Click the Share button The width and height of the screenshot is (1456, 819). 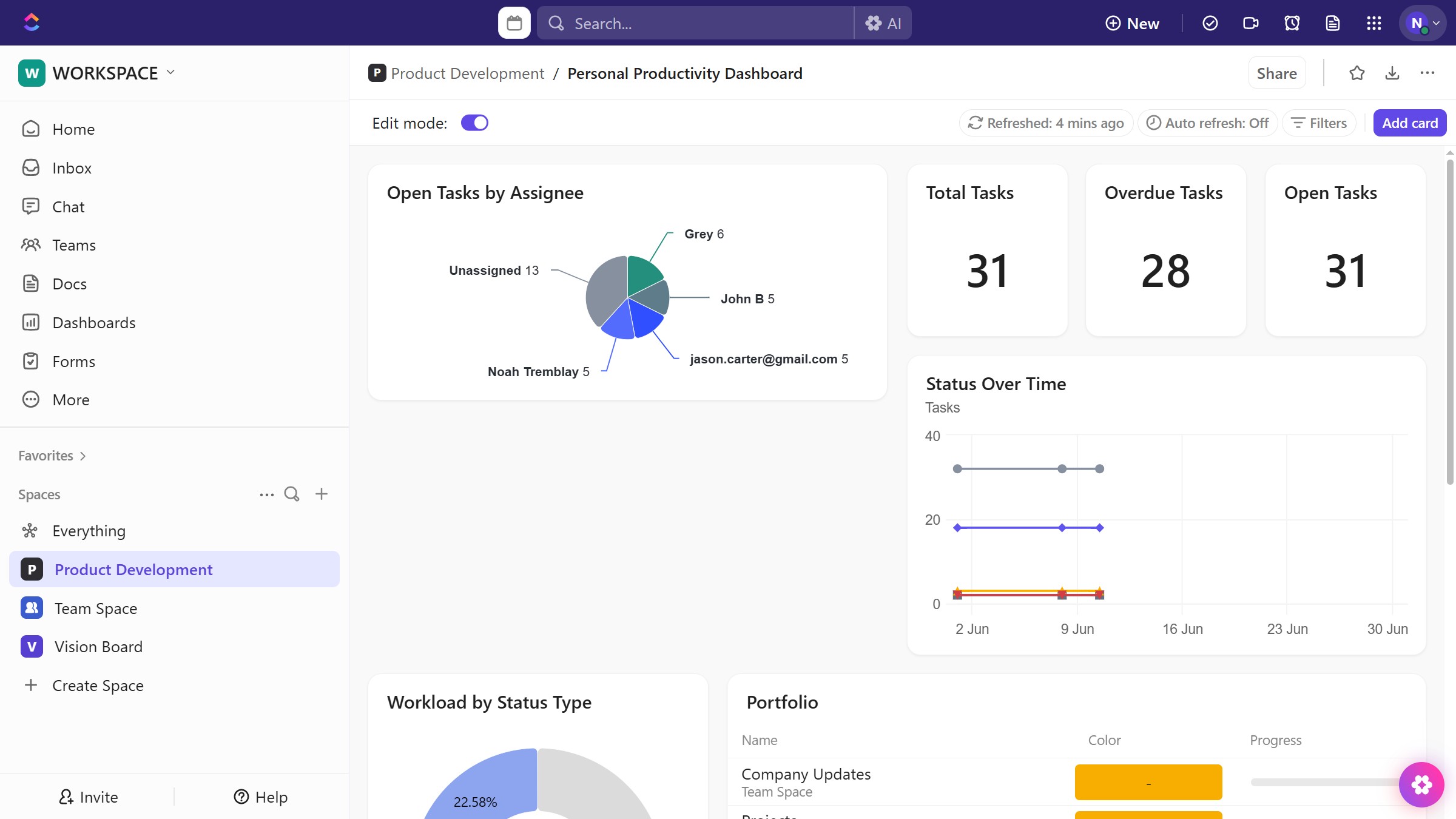1276,73
